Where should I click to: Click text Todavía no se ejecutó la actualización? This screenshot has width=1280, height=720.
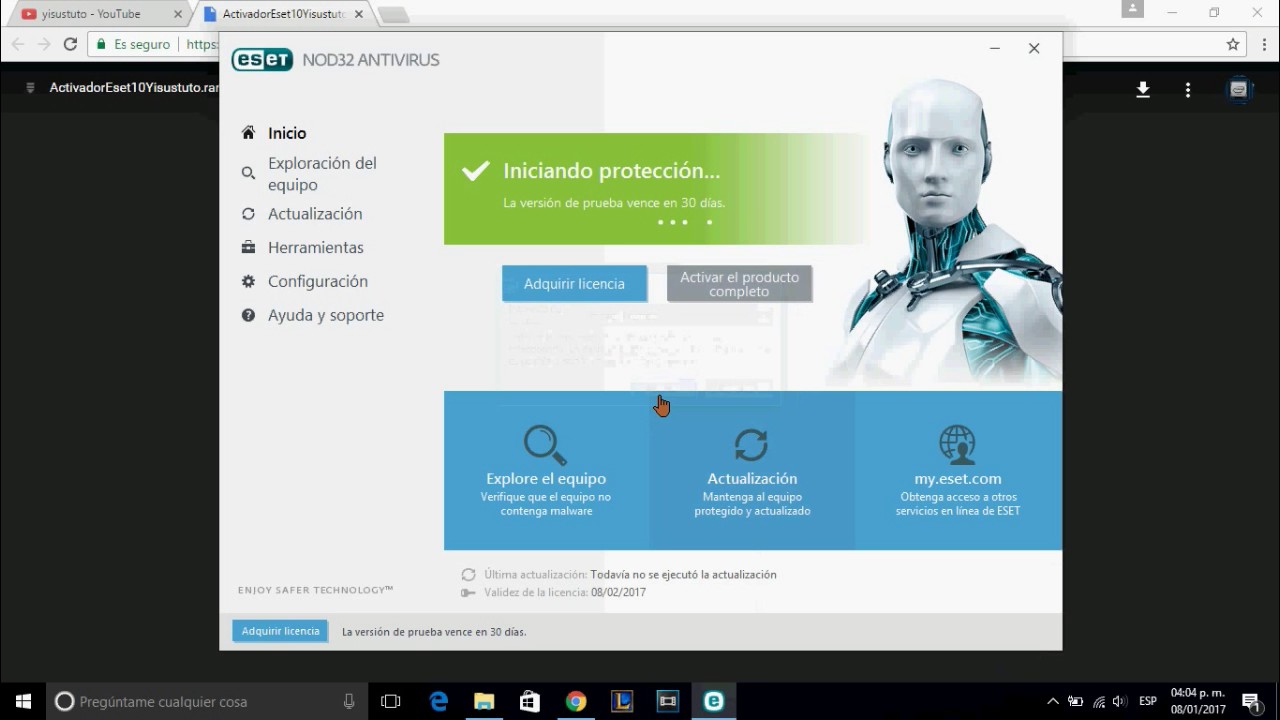[683, 575]
